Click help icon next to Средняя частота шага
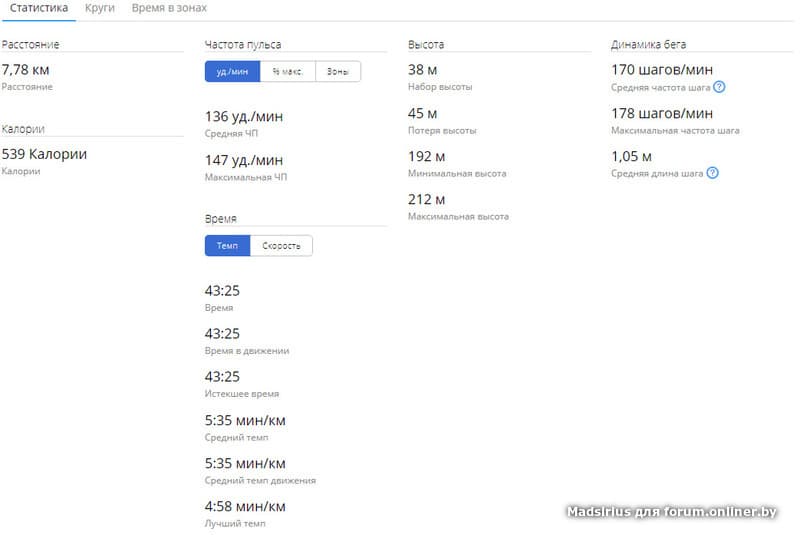The height and width of the screenshot is (535, 800). pyautogui.click(x=719, y=87)
